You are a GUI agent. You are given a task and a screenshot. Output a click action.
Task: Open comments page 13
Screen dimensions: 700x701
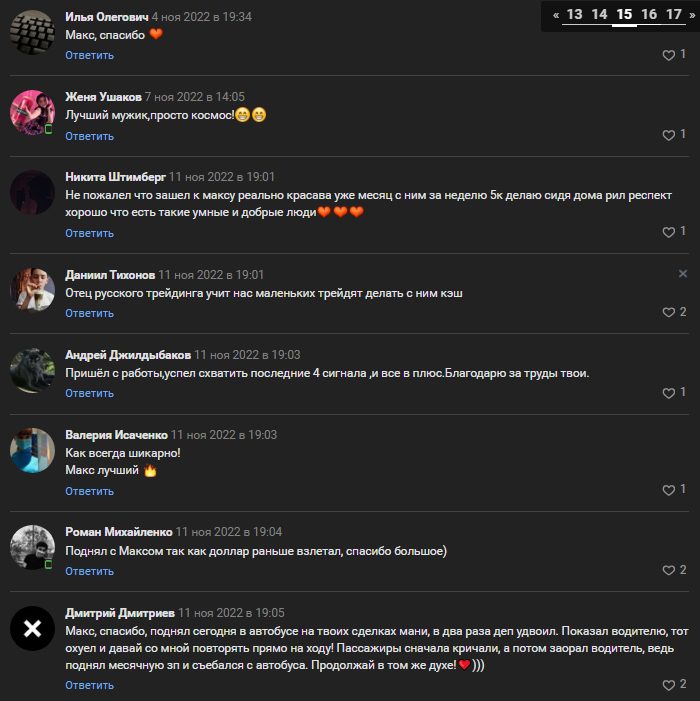(x=574, y=15)
